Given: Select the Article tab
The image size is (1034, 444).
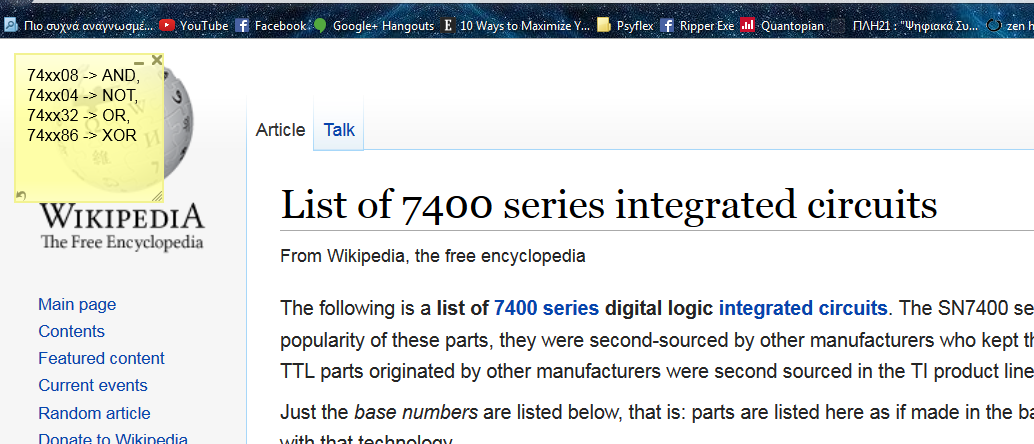Looking at the screenshot, I should [x=280, y=130].
